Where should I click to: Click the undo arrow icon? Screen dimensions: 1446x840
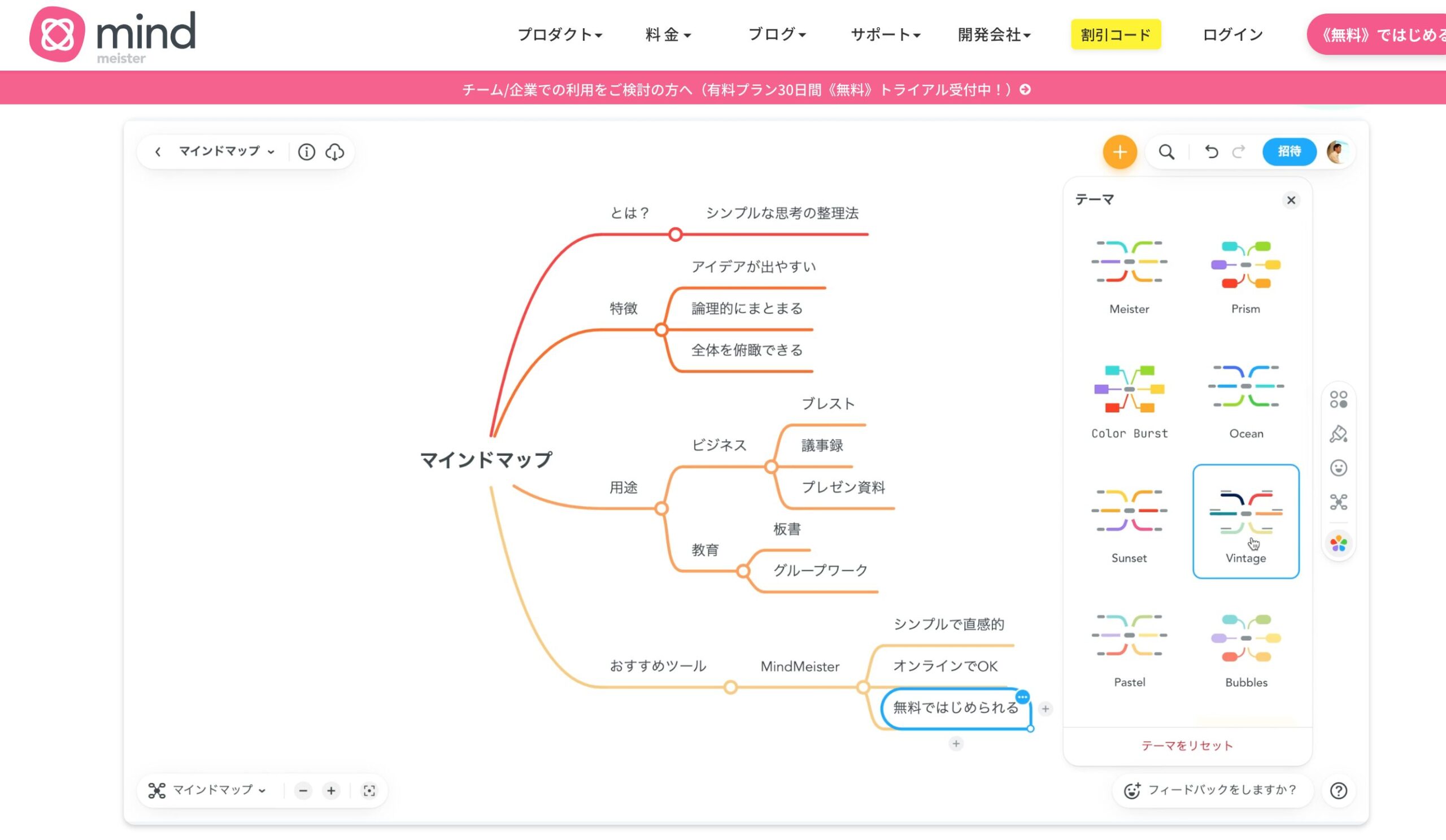[x=1211, y=151]
